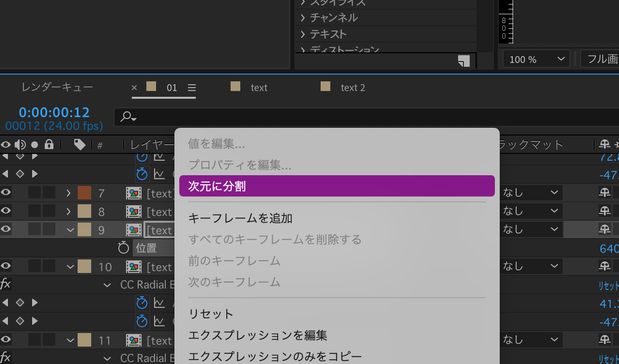Open layer 10 track matte なし dropdown
The height and width of the screenshot is (364, 619).
531,266
